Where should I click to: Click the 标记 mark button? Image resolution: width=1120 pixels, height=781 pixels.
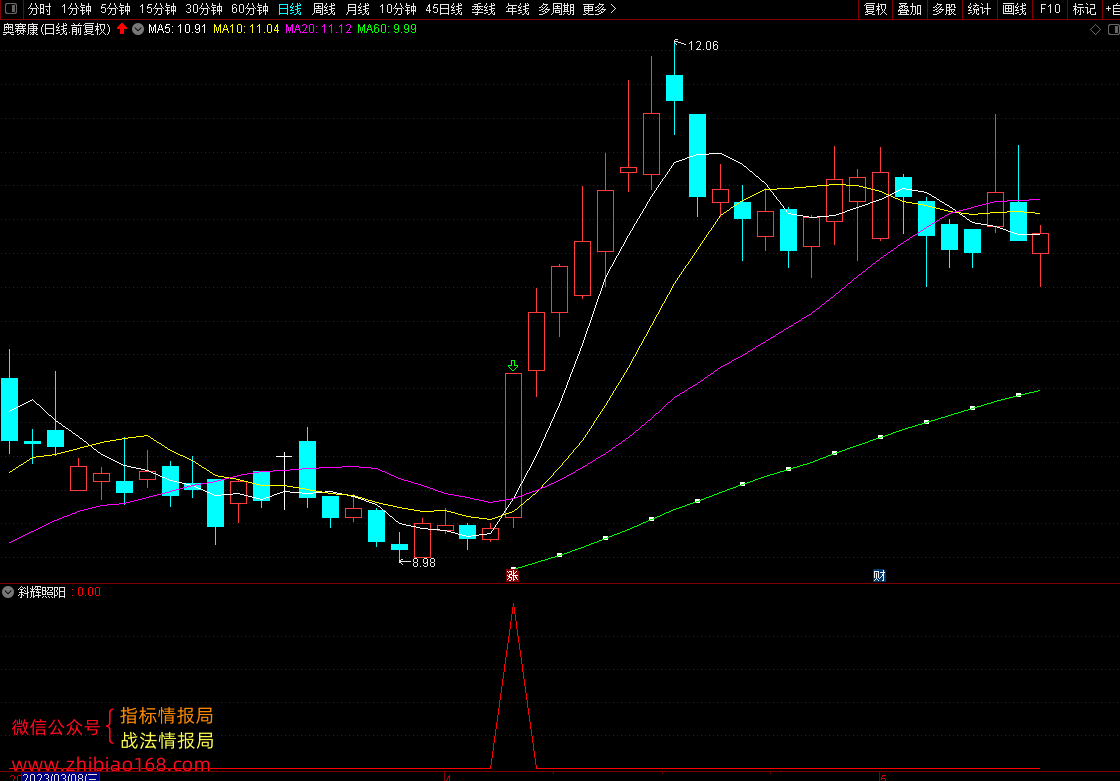click(1084, 9)
